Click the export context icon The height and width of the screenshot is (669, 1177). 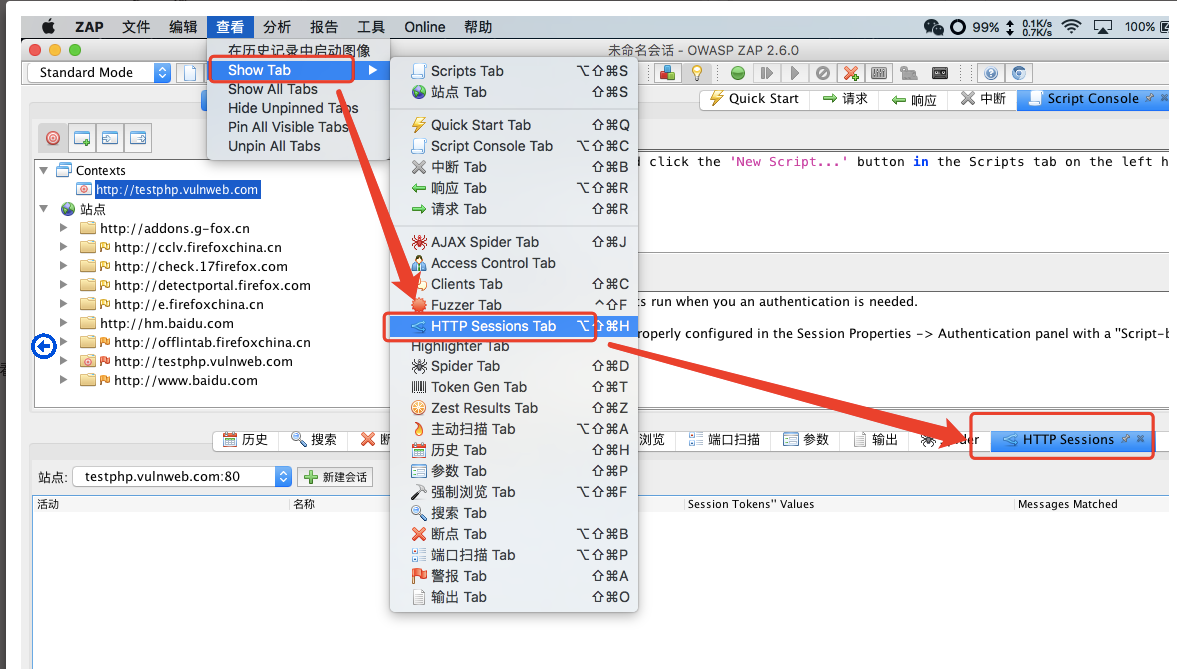pyautogui.click(x=138, y=138)
